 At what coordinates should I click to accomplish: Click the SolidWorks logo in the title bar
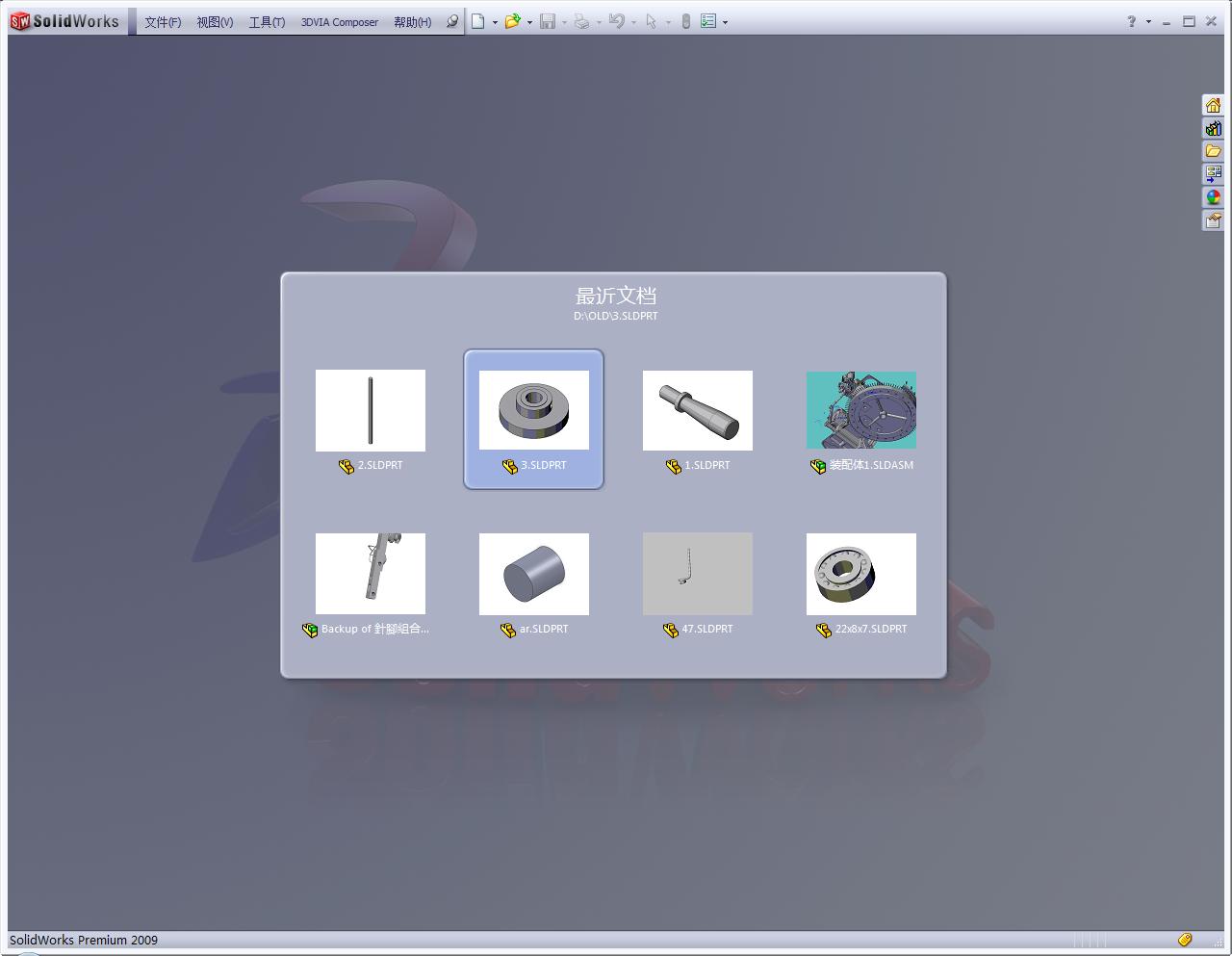point(64,21)
